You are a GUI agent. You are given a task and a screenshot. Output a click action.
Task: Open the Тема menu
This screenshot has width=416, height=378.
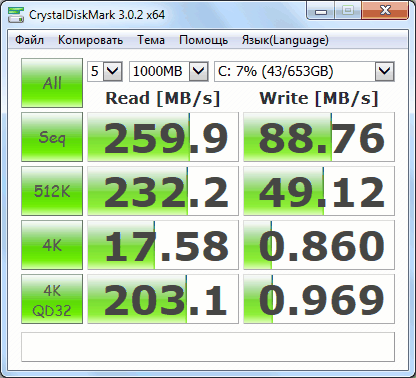click(x=151, y=40)
